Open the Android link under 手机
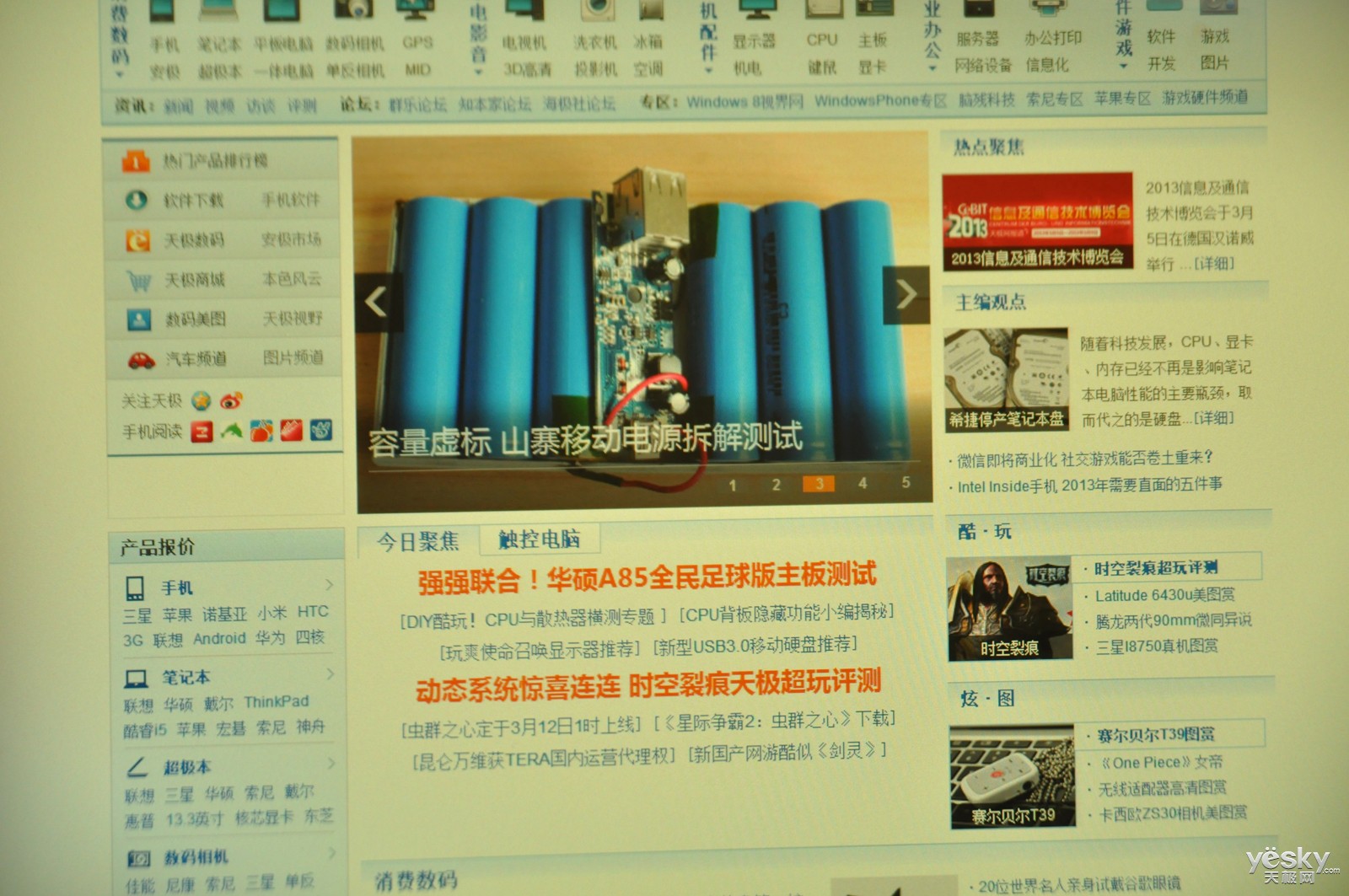This screenshot has height=896, width=1349. tap(219, 638)
